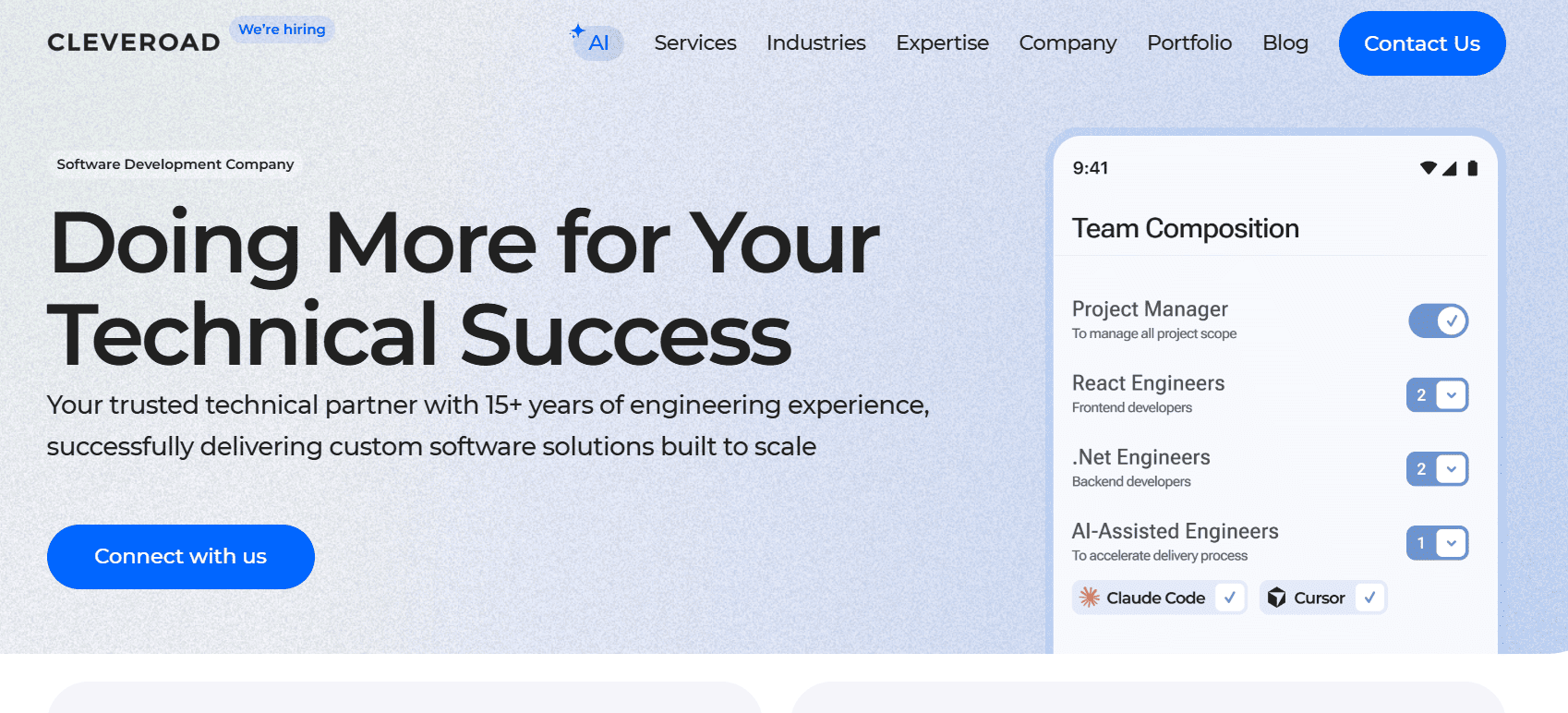Click the 'Backend developers' subtitle
The image size is (1568, 713).
(x=1131, y=481)
